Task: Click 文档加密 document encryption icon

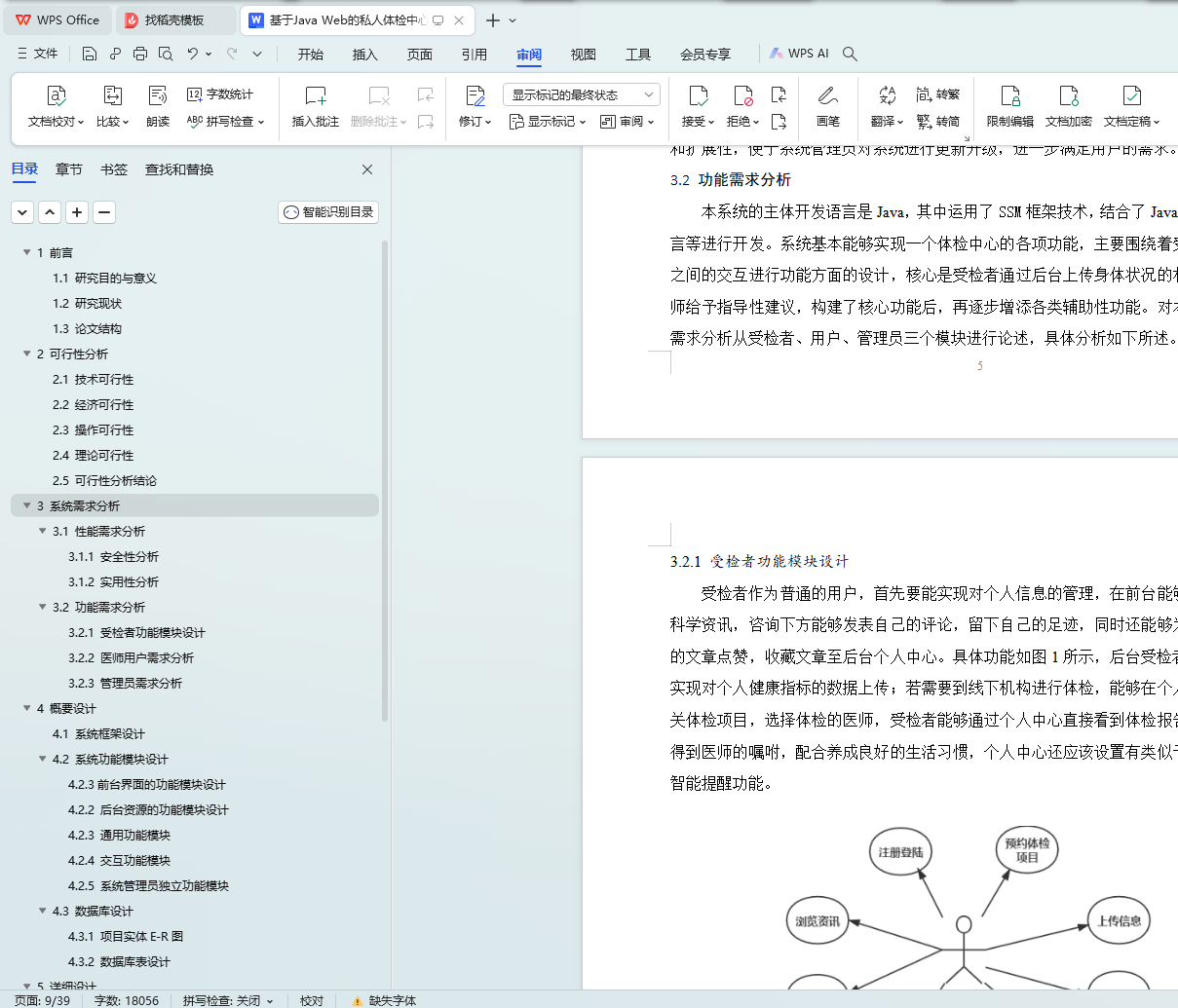Action: point(1069,95)
